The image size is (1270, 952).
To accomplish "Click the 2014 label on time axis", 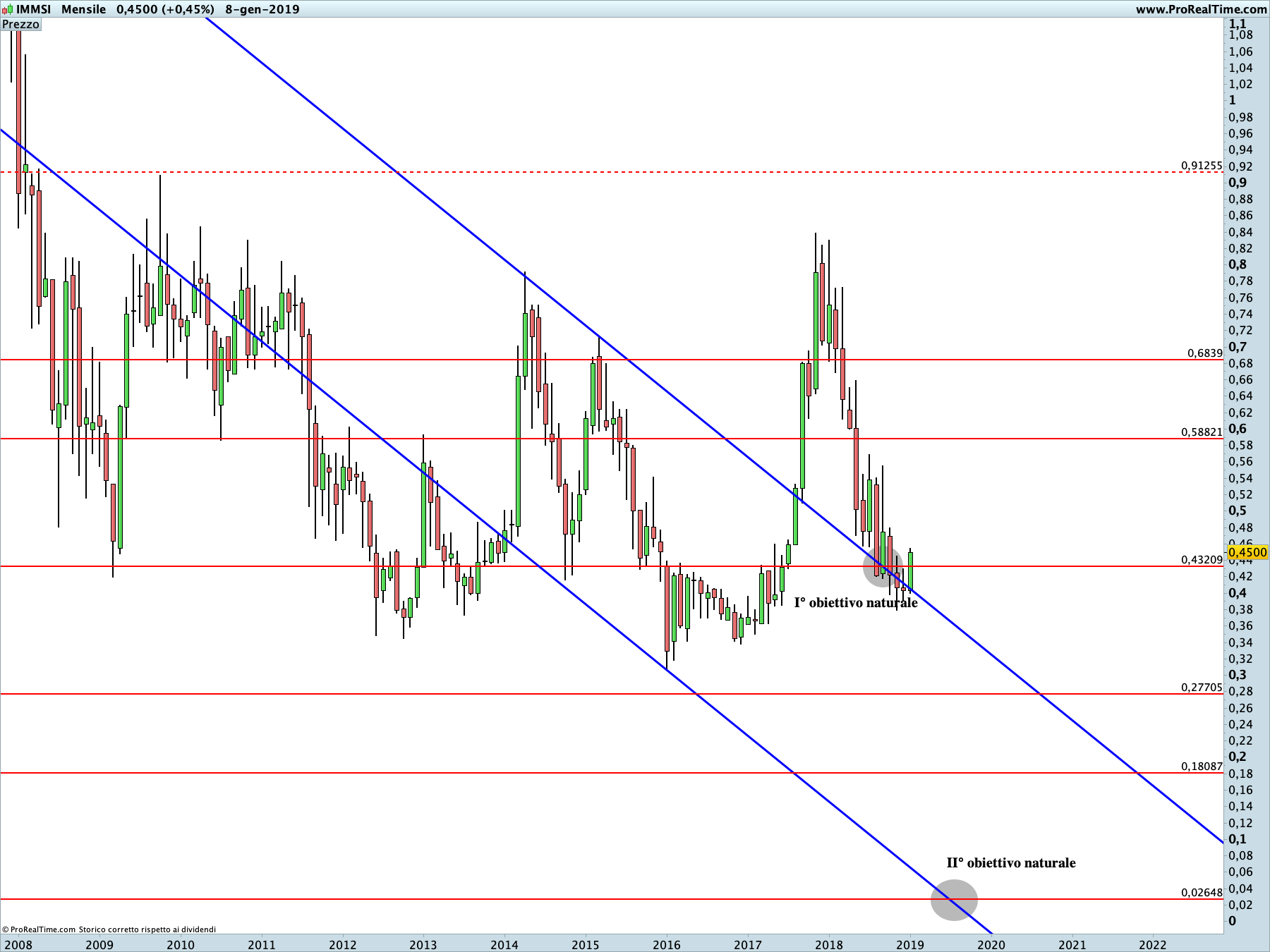I will (504, 945).
